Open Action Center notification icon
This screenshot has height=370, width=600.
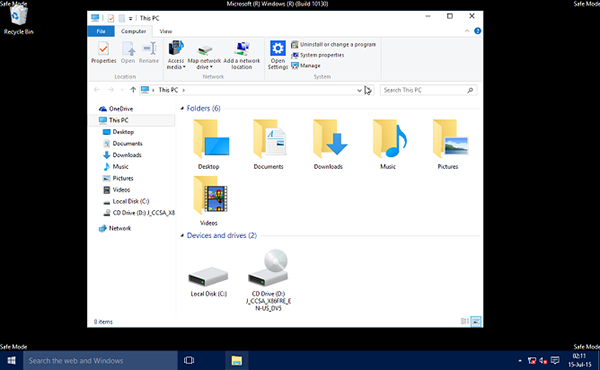tap(555, 360)
